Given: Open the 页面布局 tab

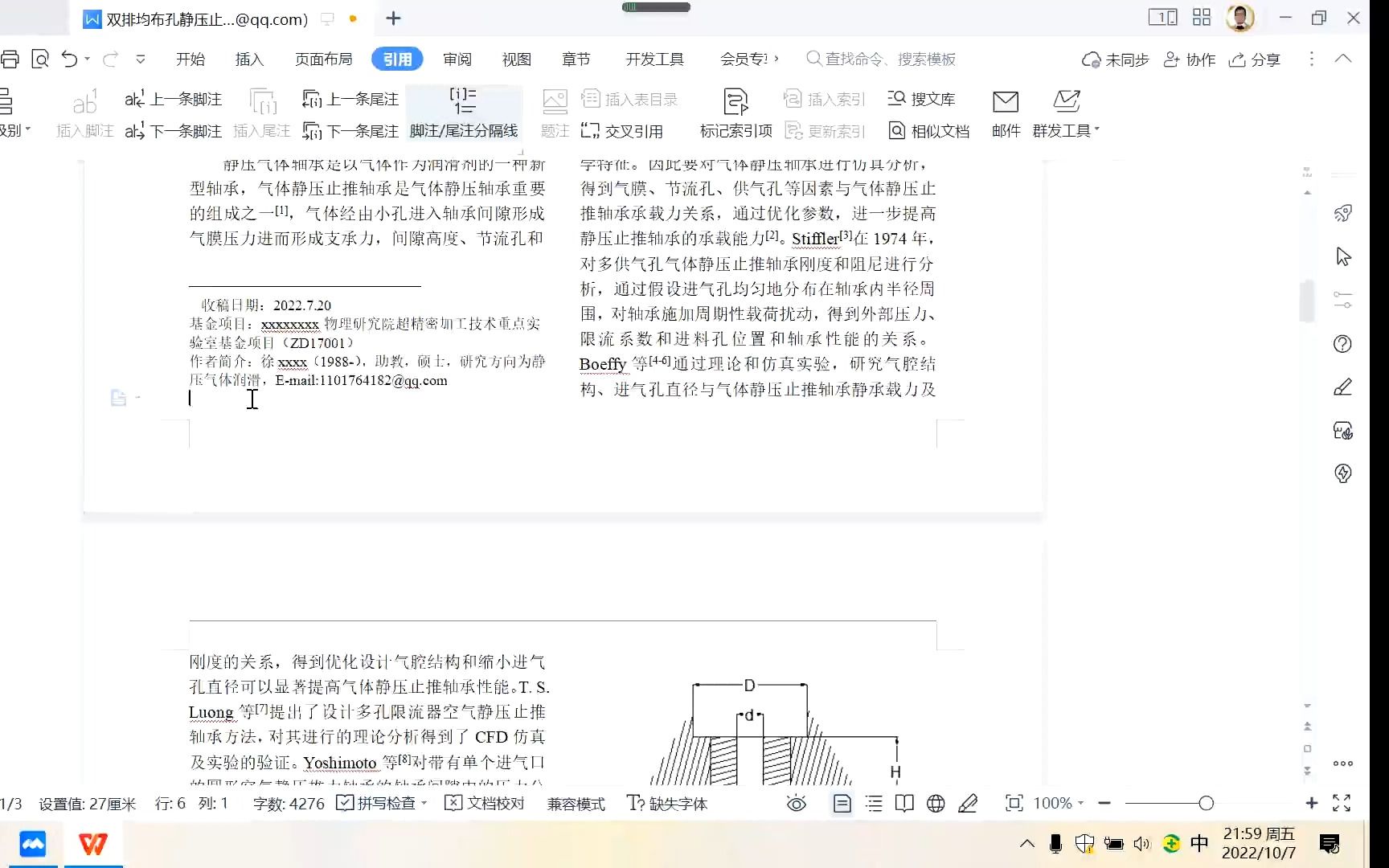Looking at the screenshot, I should click(323, 59).
